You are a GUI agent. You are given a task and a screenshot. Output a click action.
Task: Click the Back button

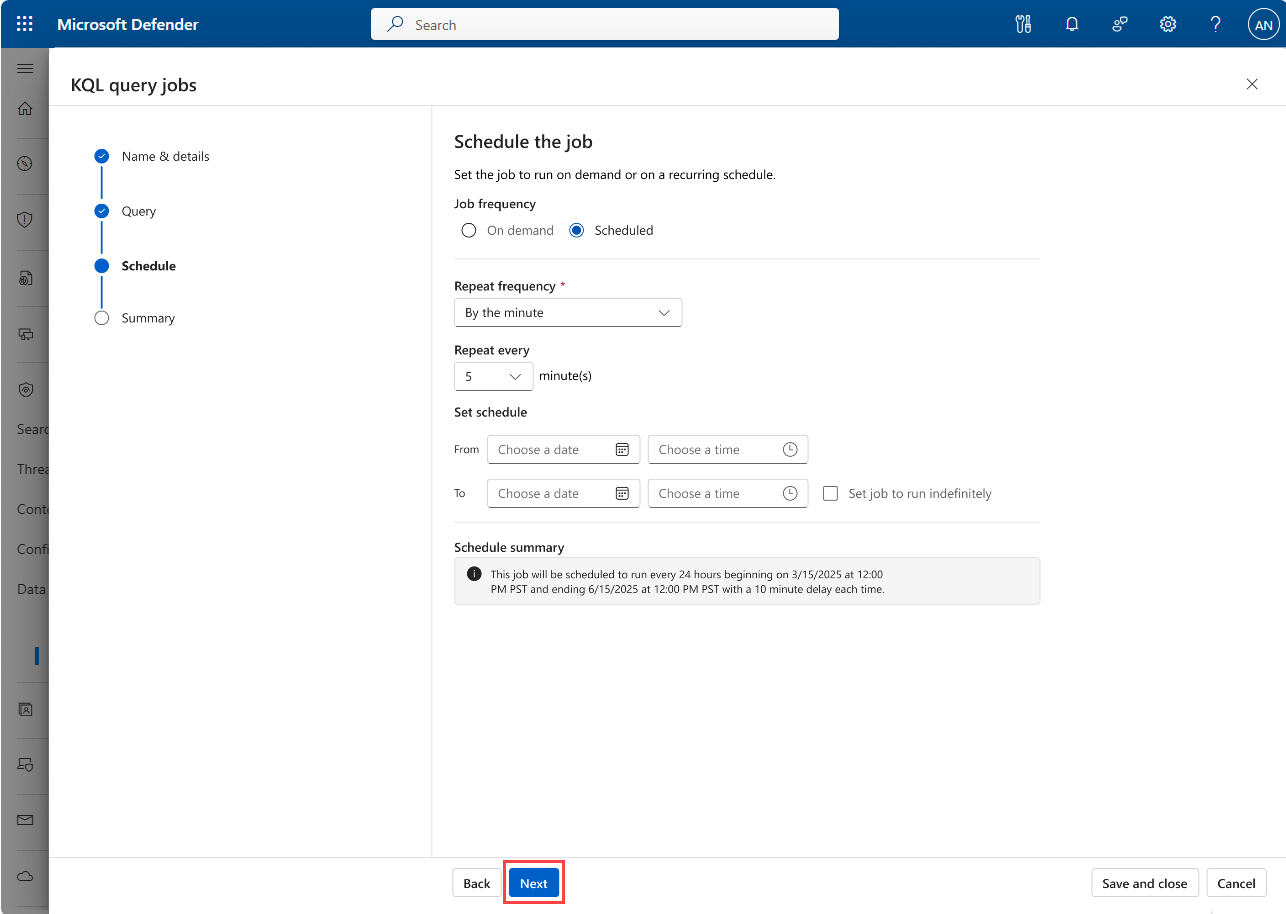tap(477, 883)
